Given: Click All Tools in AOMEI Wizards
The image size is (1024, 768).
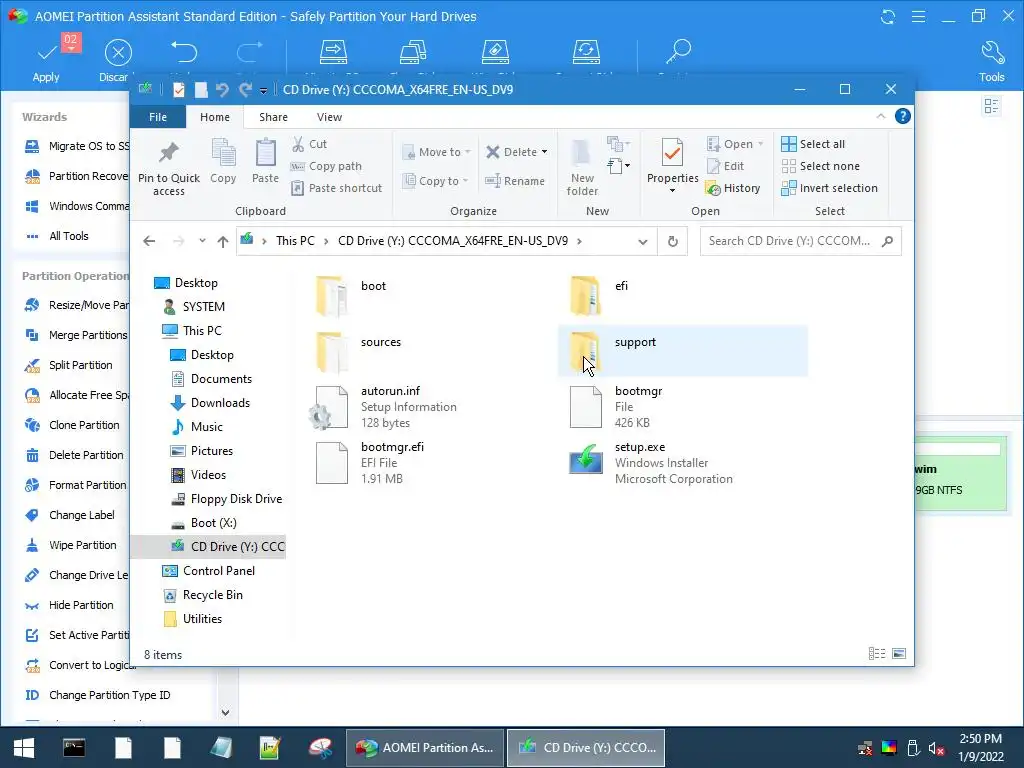Looking at the screenshot, I should point(69,236).
